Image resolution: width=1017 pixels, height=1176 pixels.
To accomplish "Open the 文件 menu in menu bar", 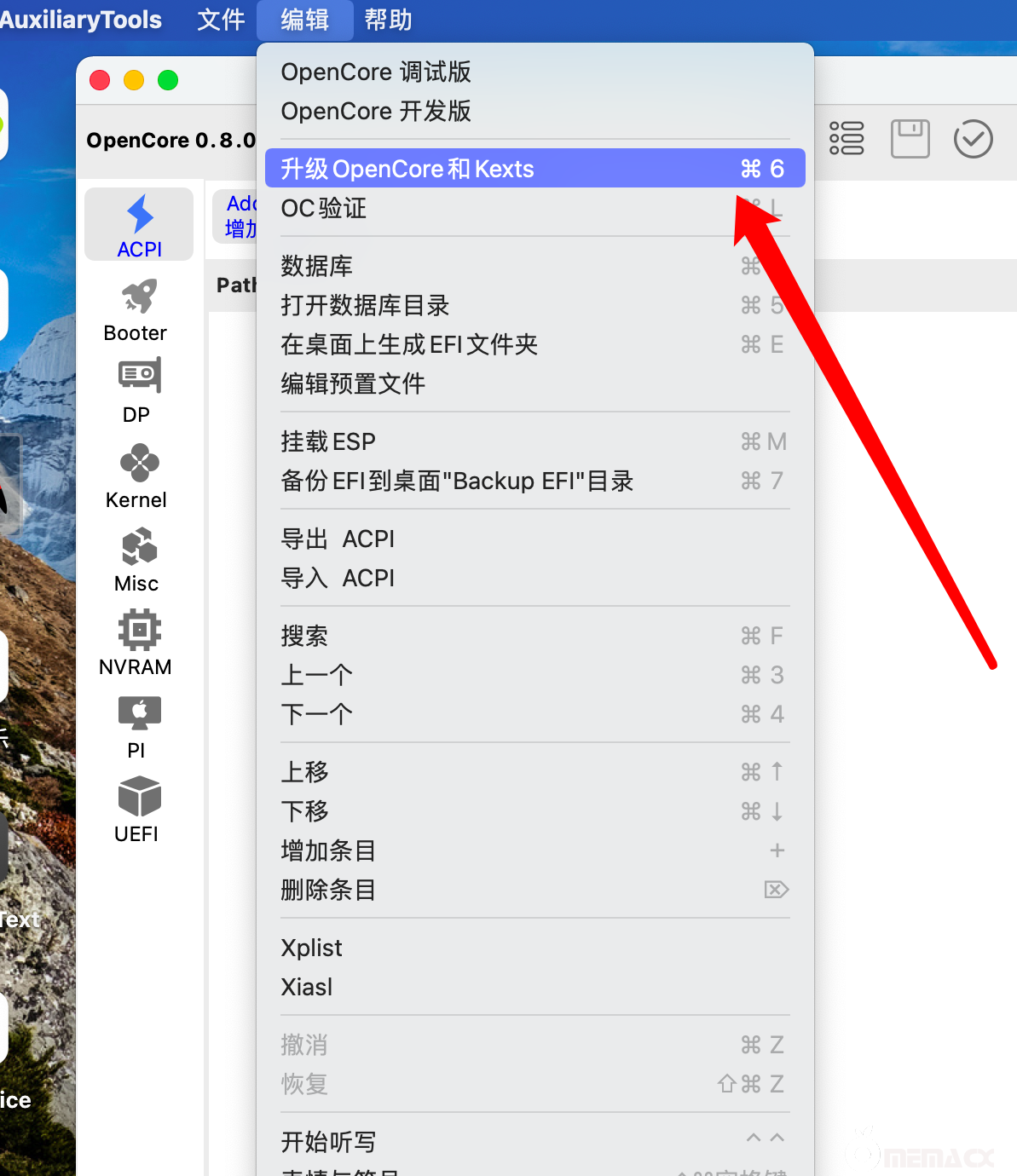I will tap(221, 20).
